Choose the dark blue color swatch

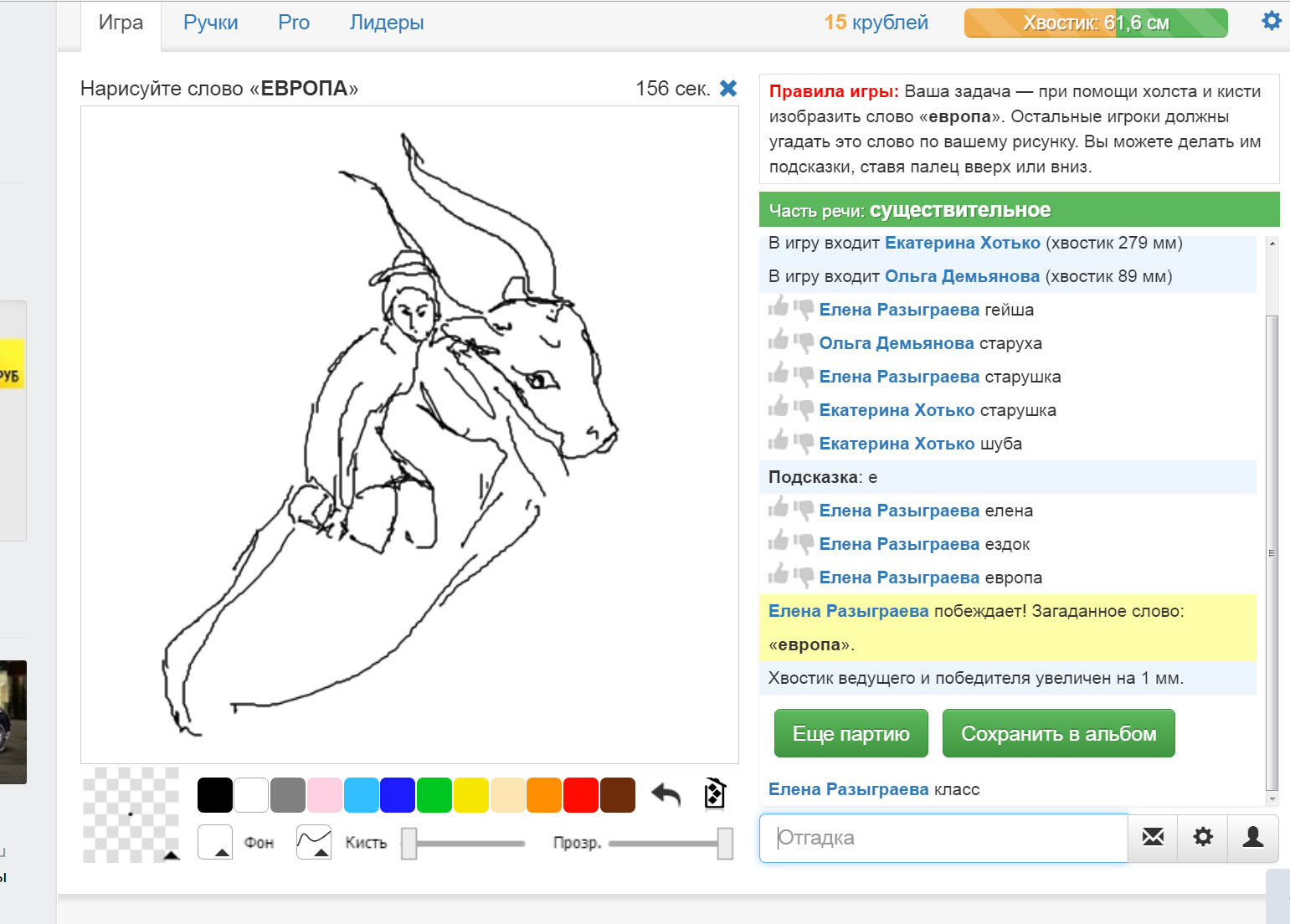[x=398, y=795]
